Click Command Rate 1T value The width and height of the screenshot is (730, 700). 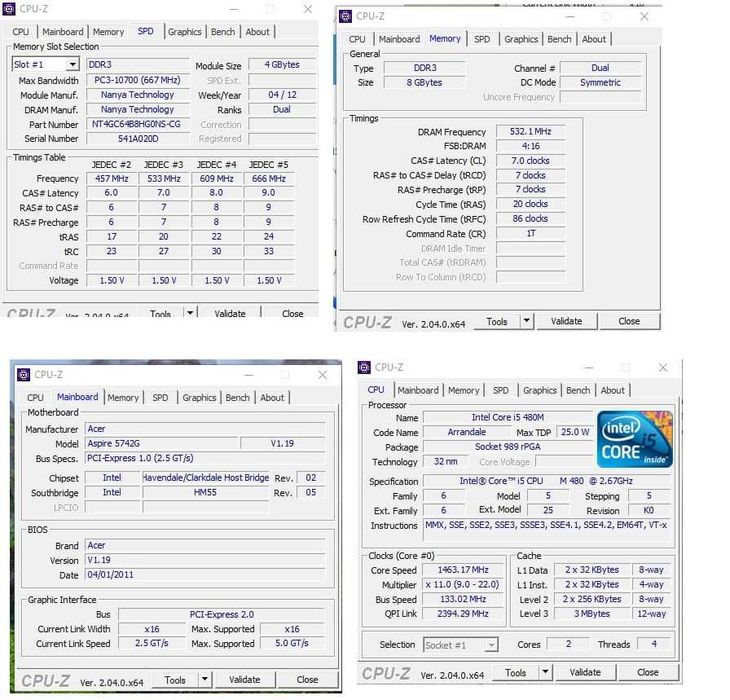(531, 233)
